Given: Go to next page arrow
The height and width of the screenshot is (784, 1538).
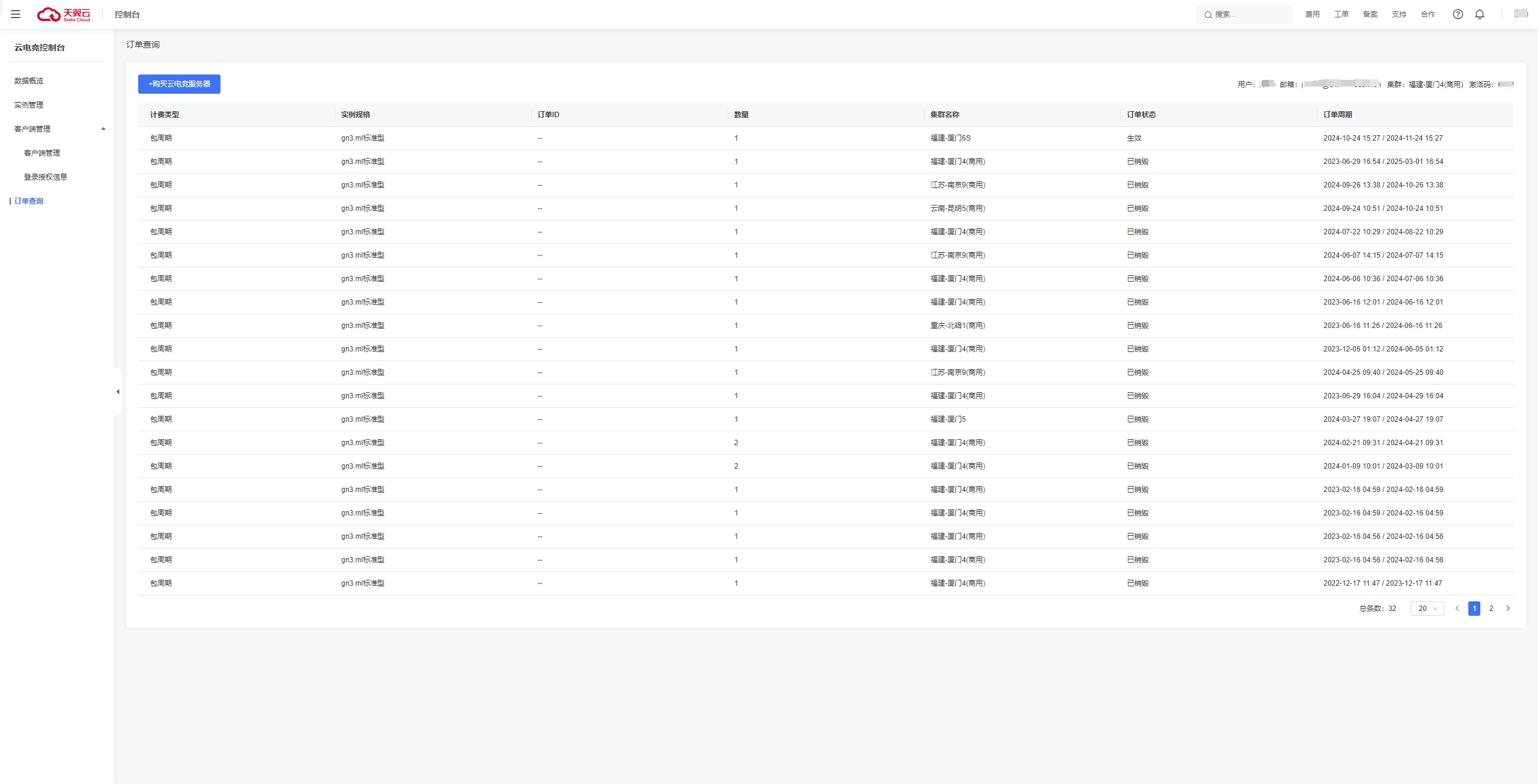Looking at the screenshot, I should [1508, 609].
